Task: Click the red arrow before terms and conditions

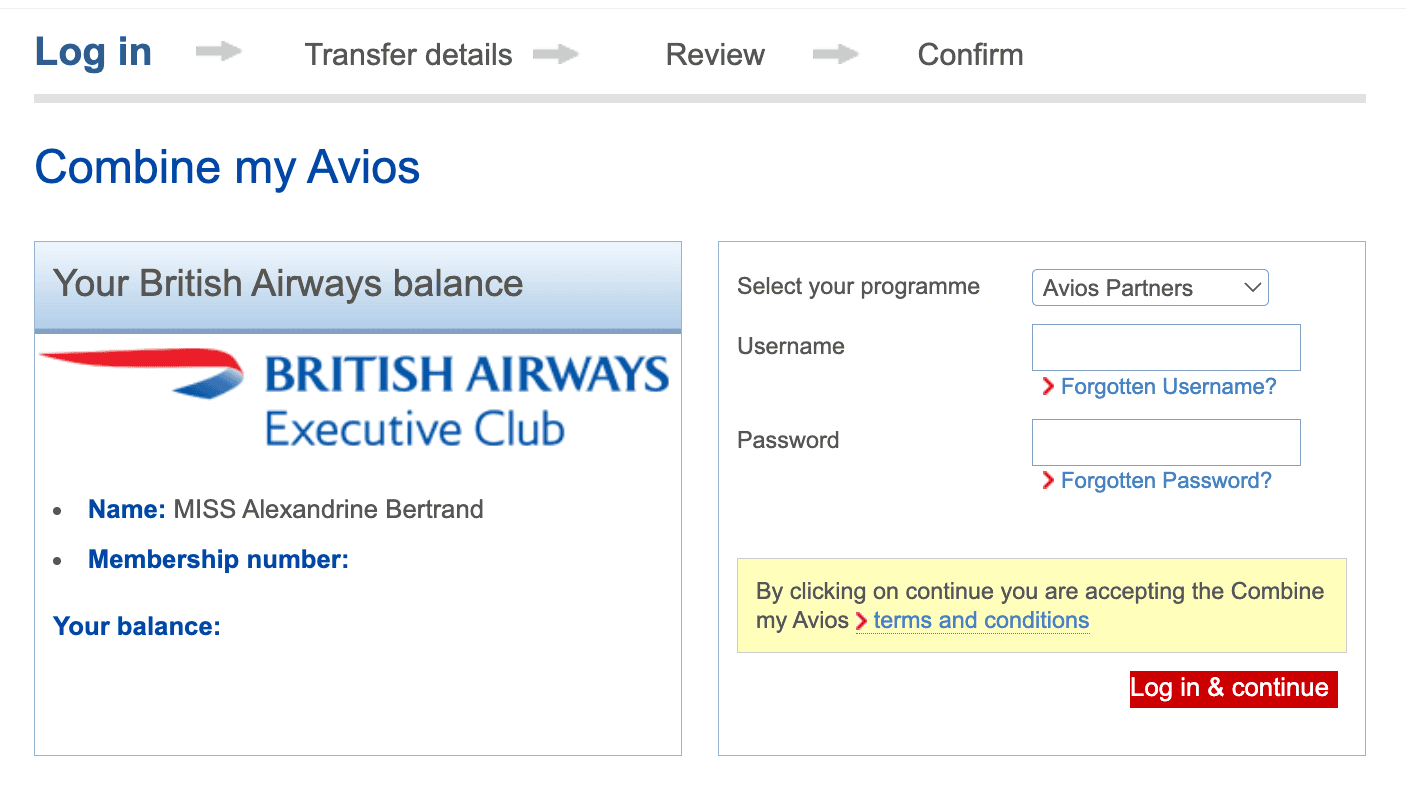Action: (x=861, y=621)
